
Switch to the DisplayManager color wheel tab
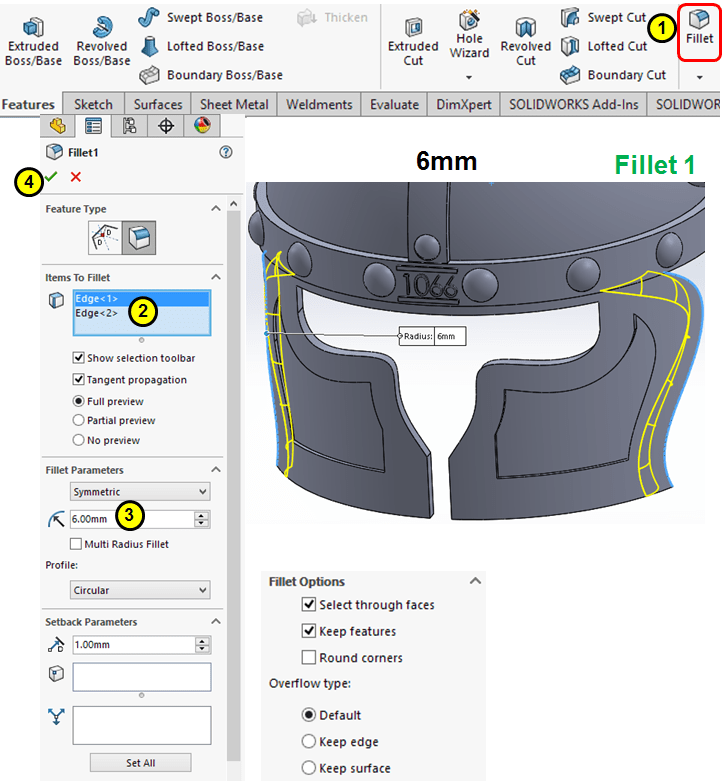point(203,125)
